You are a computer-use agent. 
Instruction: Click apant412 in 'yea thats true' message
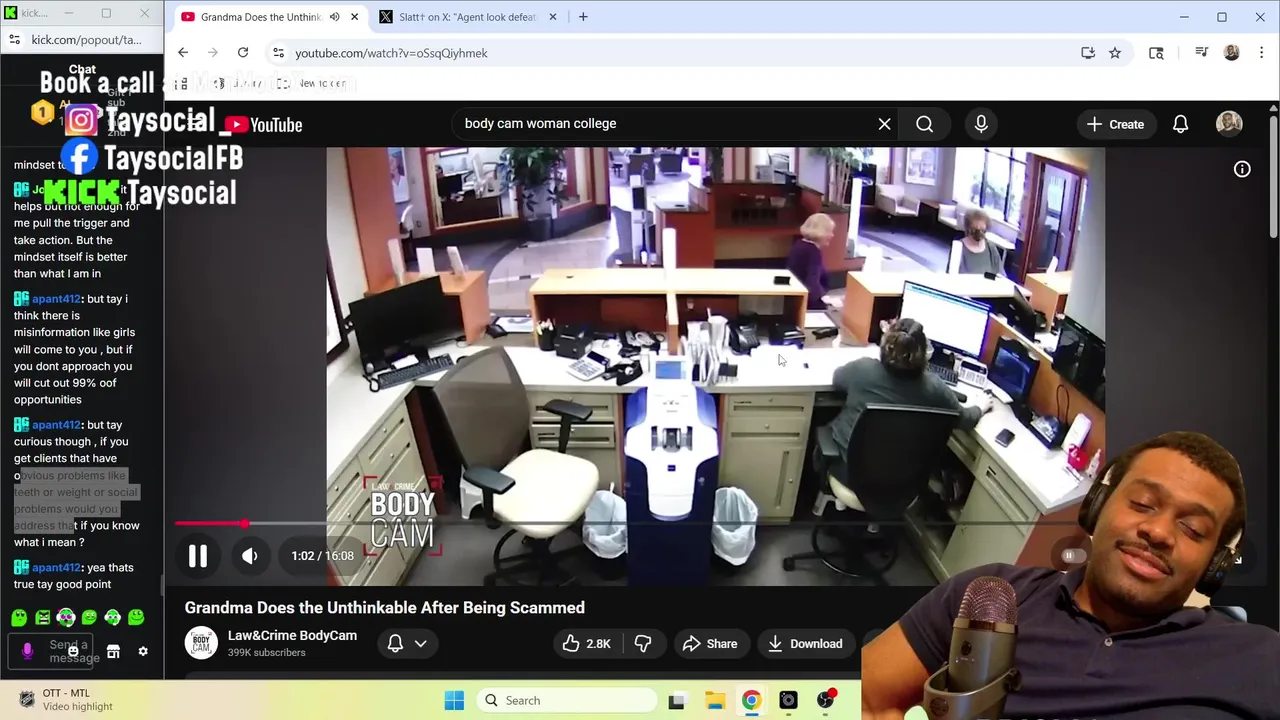click(56, 567)
